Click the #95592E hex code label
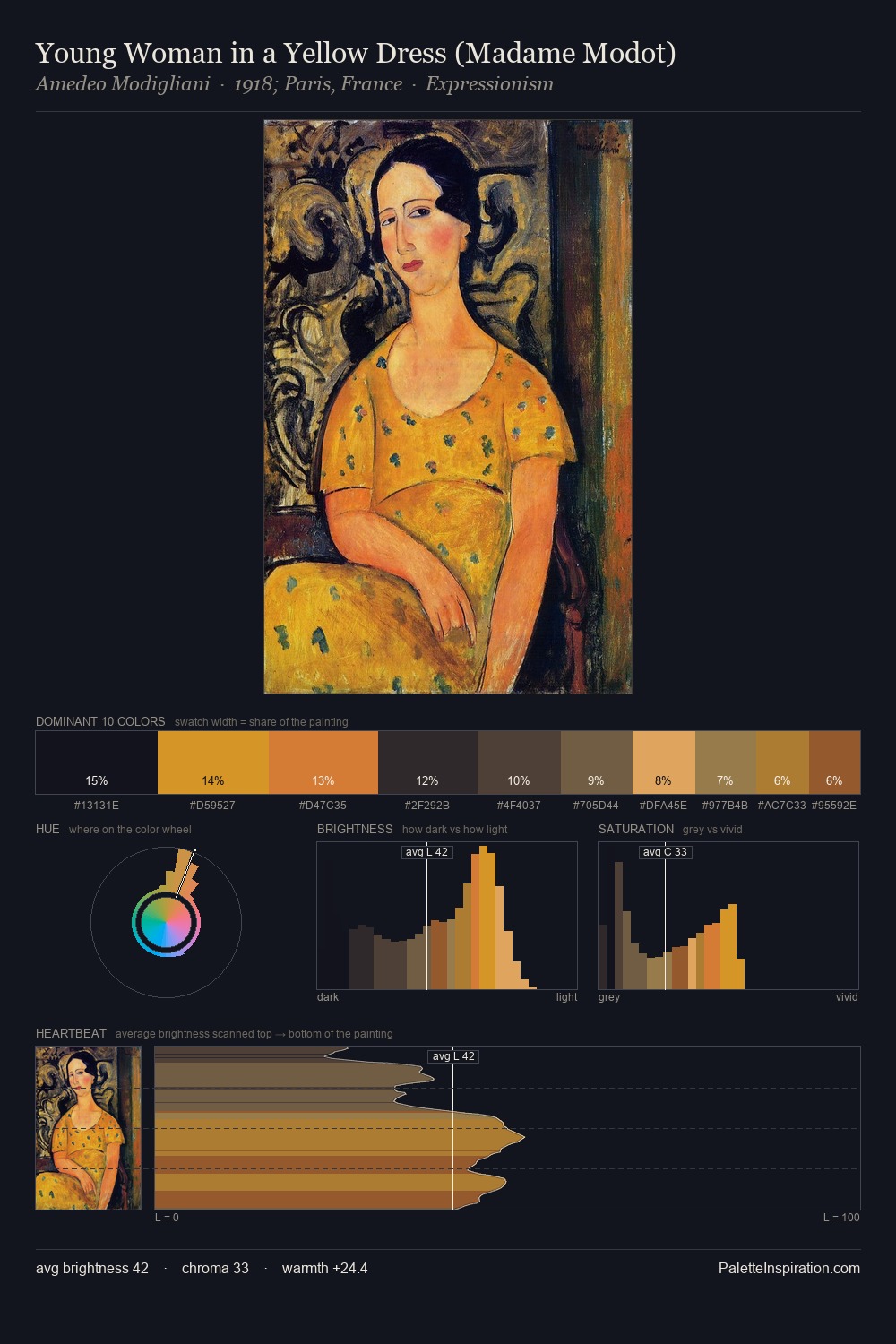Viewport: 896px width, 1344px height. (834, 805)
